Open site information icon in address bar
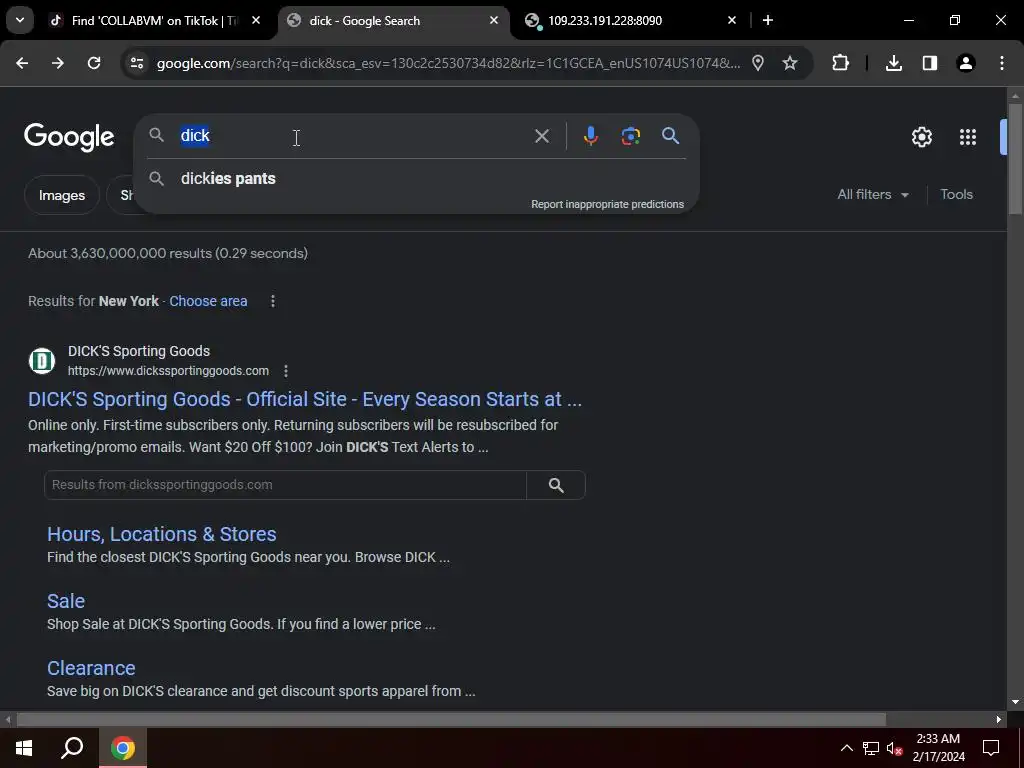 point(137,63)
